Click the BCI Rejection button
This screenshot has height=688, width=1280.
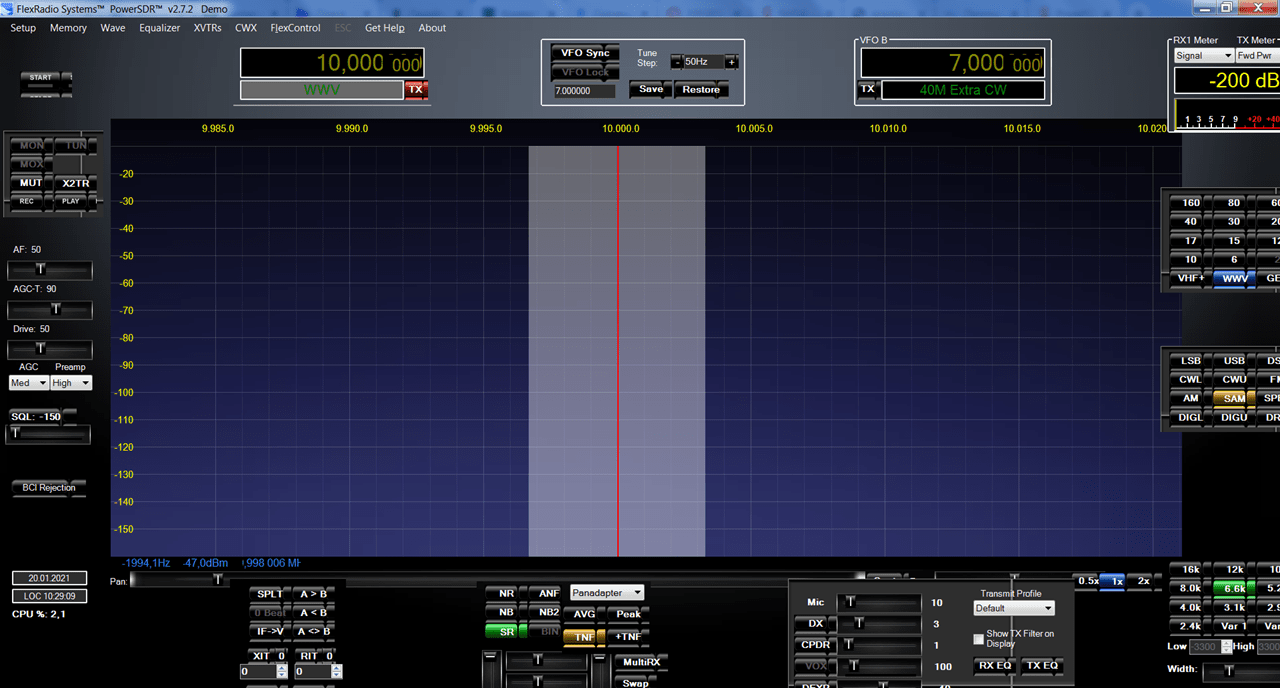[x=49, y=488]
